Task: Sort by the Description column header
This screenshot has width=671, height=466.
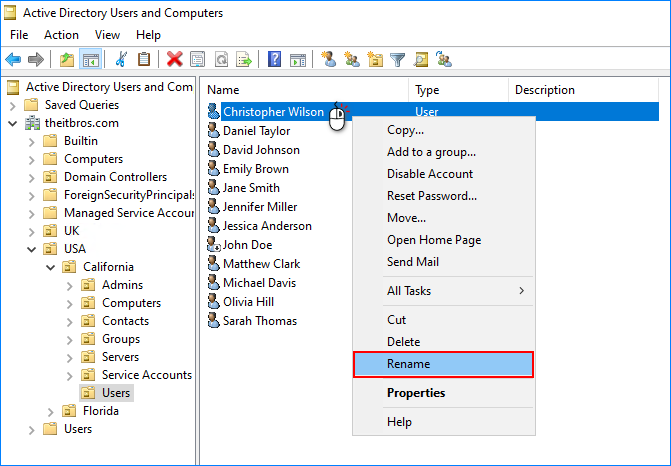Action: (x=583, y=90)
